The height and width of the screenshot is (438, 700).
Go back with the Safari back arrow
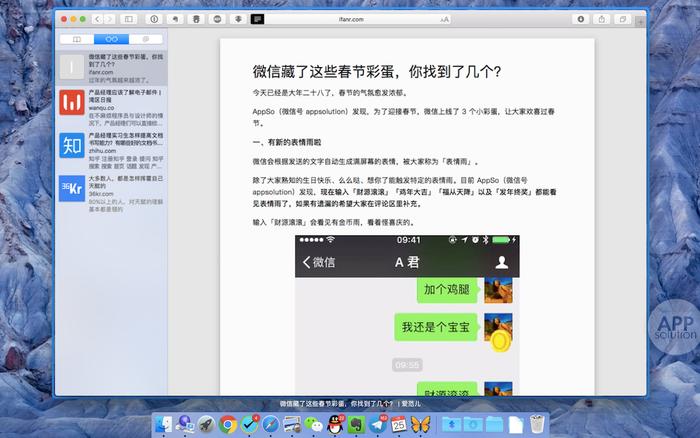[97, 19]
